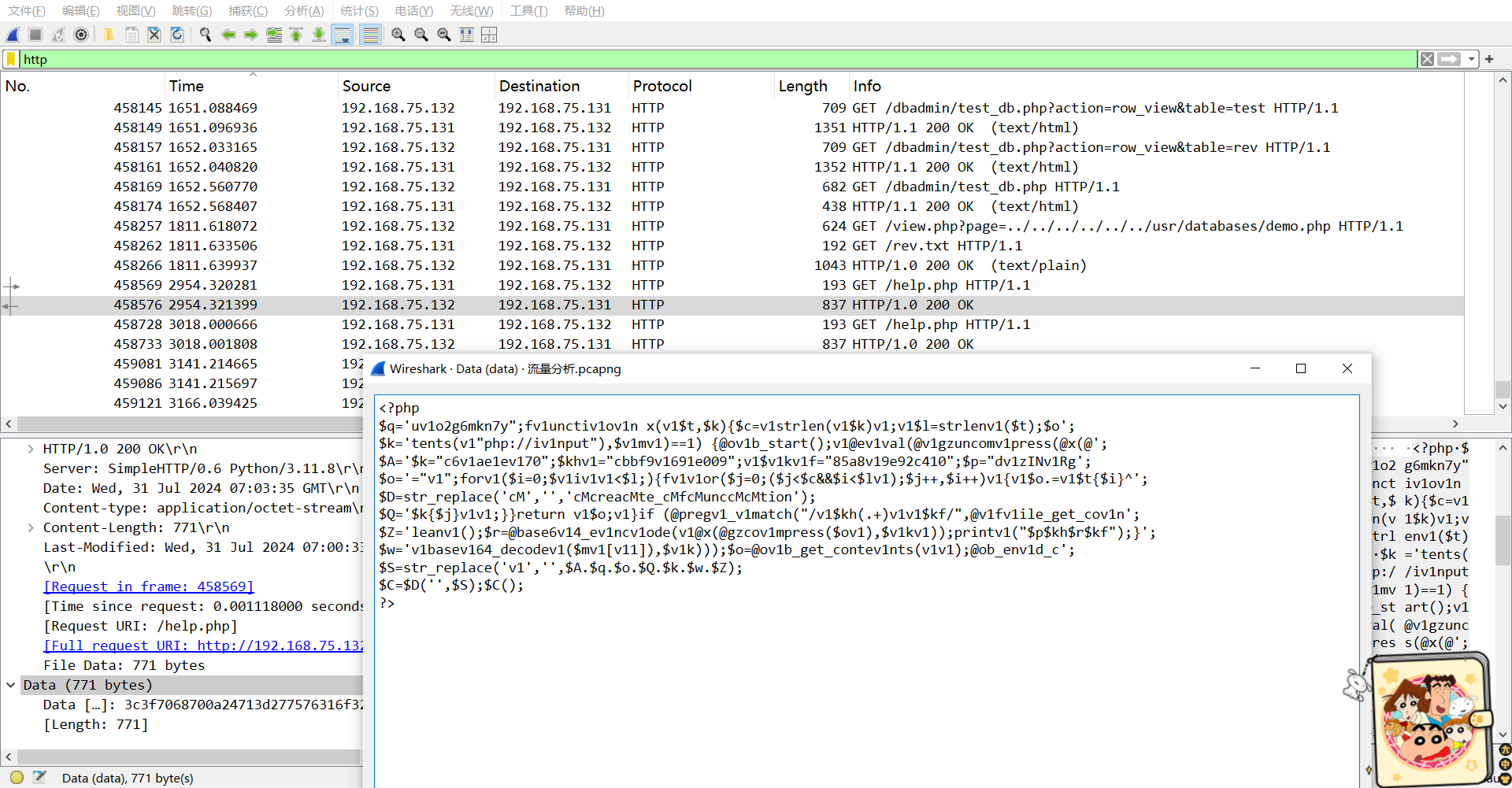Go back in packet history
1512x788 pixels.
click(x=228, y=35)
